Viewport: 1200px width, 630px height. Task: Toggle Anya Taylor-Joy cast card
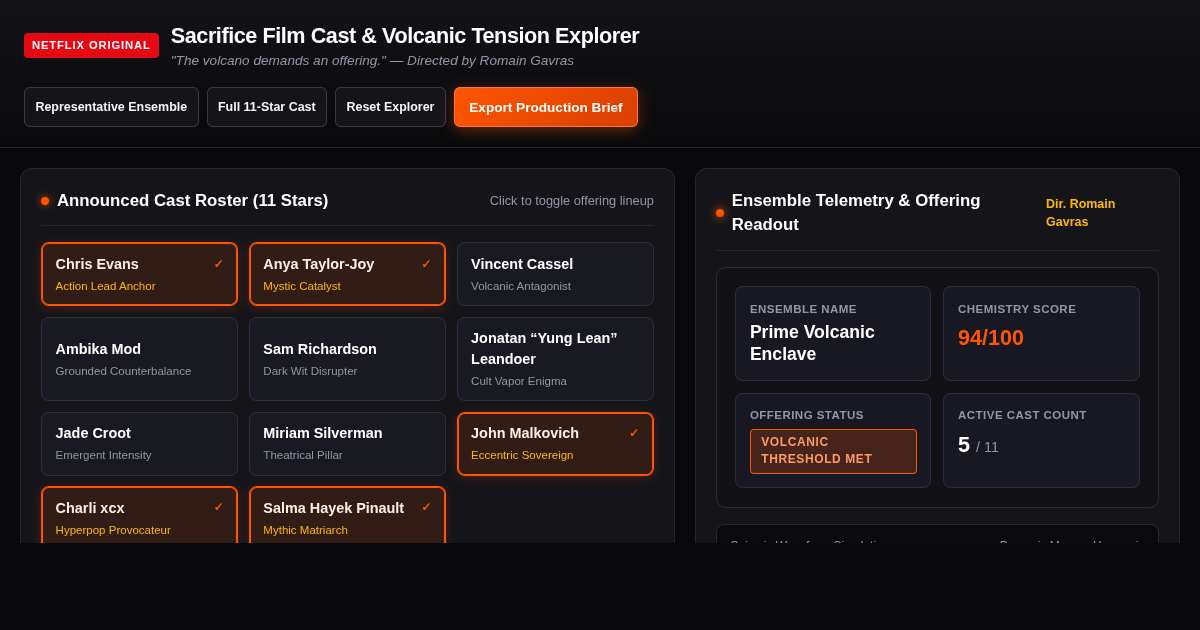(x=347, y=274)
